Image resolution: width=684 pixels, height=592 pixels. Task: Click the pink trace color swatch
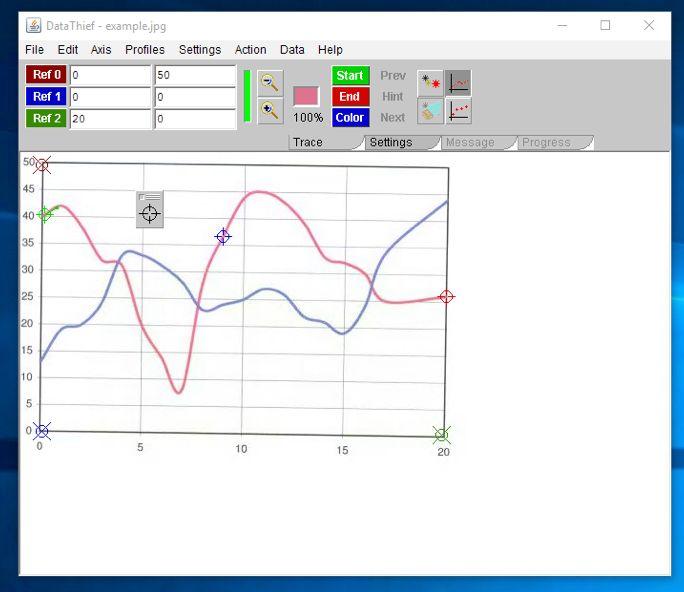point(306,96)
